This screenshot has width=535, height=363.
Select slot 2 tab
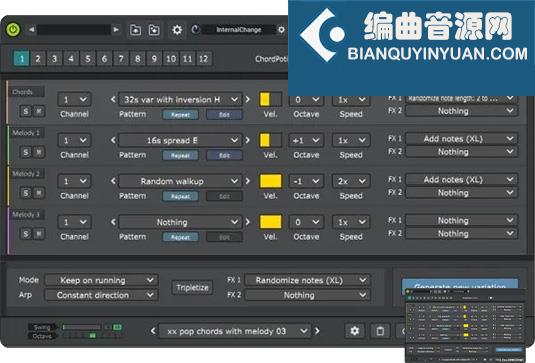38,59
